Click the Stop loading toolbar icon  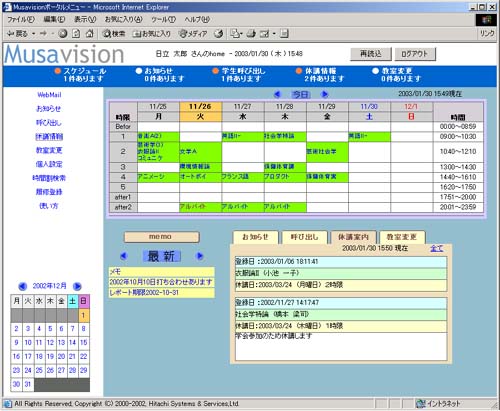tap(63, 34)
